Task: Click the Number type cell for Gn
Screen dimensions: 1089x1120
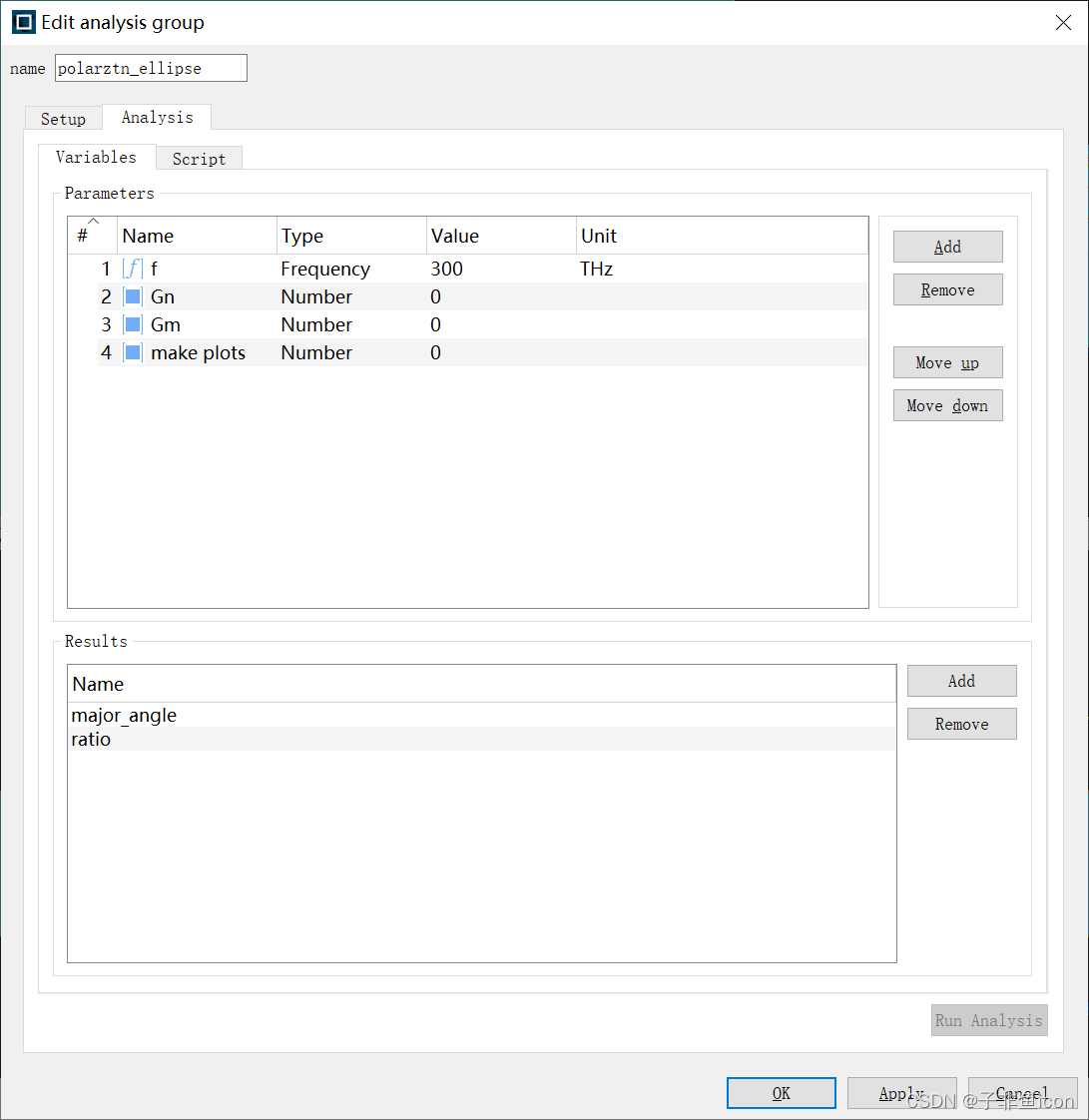Action: tap(316, 296)
